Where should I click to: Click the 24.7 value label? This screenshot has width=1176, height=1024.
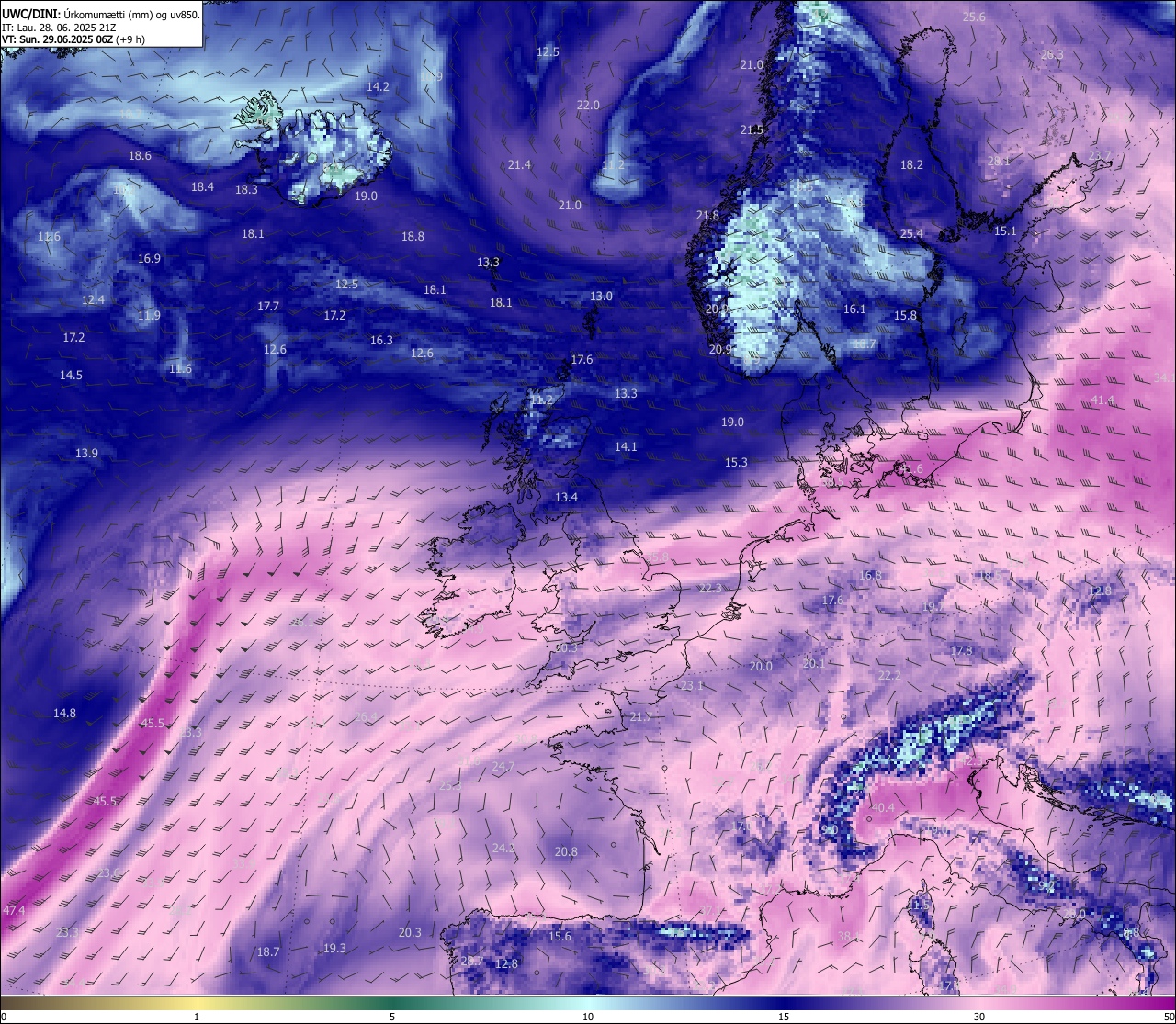point(503,767)
